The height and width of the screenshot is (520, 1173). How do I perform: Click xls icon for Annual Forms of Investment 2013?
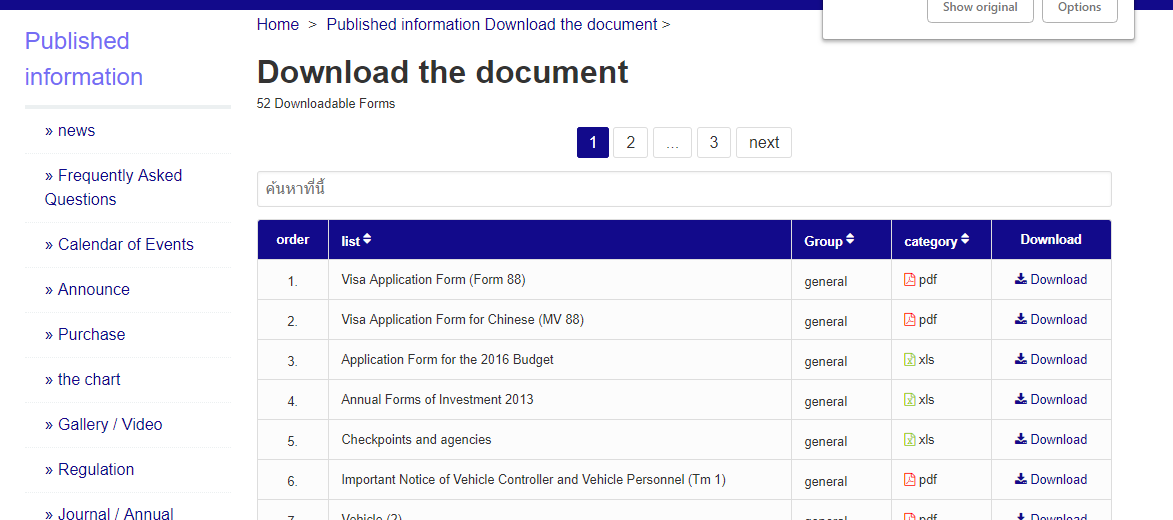910,400
